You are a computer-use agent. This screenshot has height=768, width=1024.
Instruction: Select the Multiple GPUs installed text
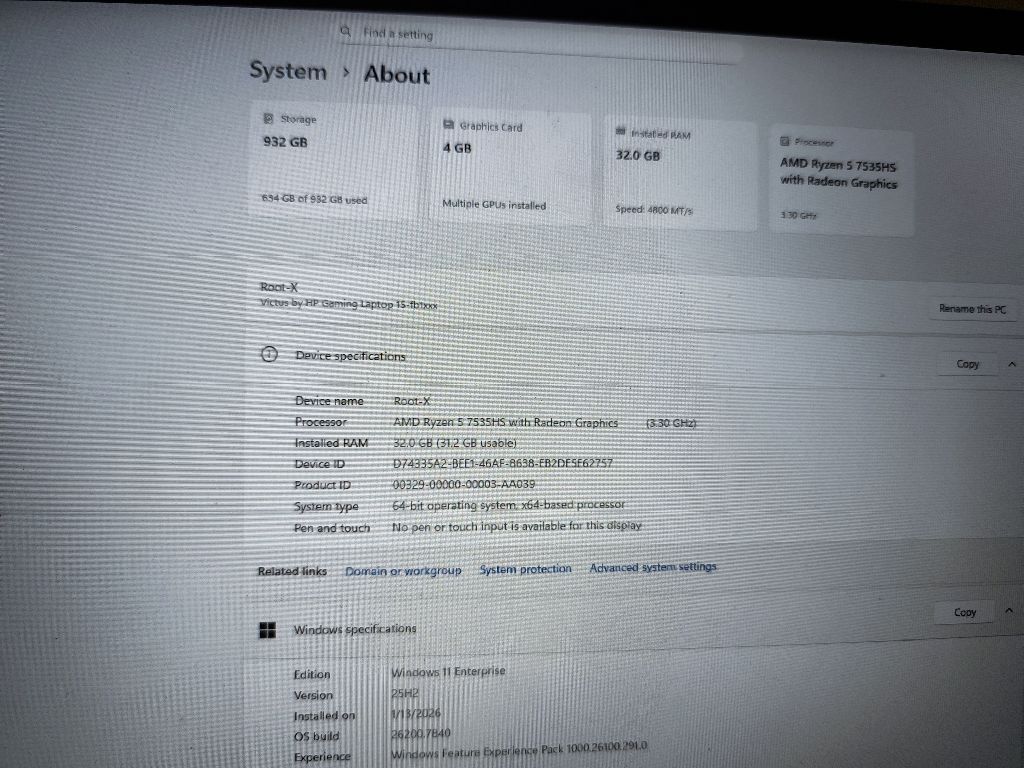tap(494, 205)
